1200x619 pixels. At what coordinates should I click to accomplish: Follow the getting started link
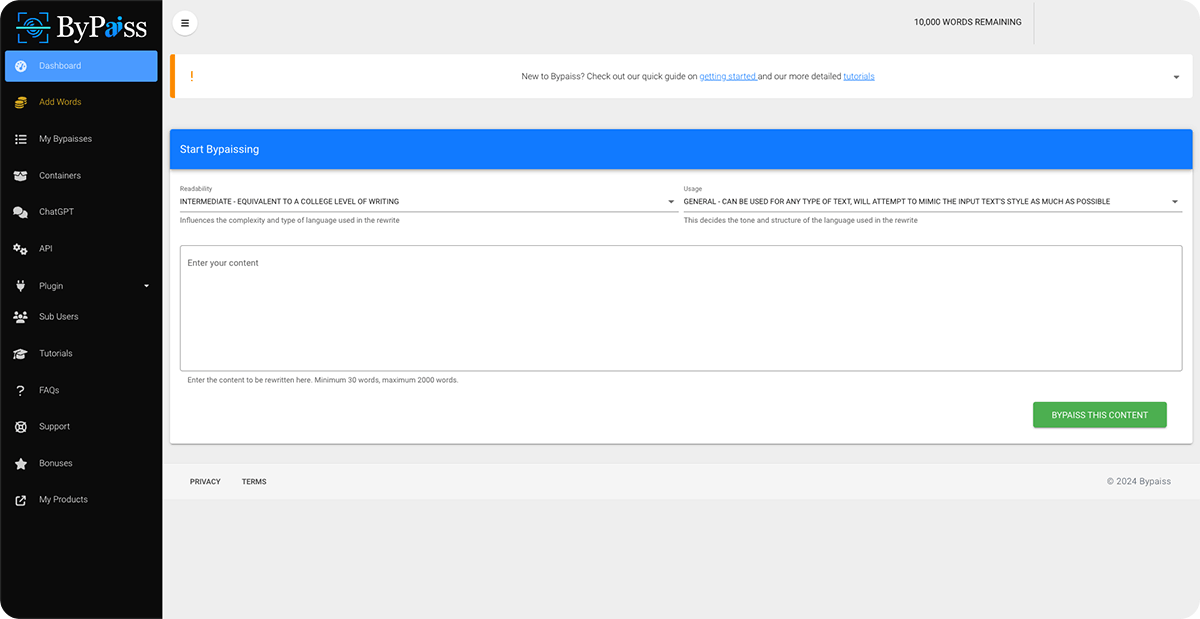pos(727,77)
